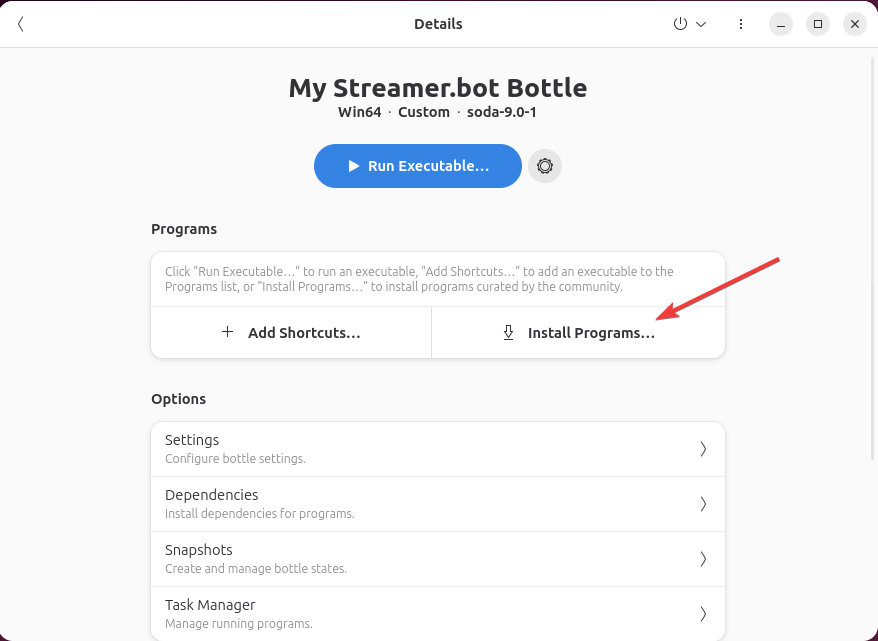Click Install Programs to browse curated programs
878x641 pixels.
coord(578,332)
